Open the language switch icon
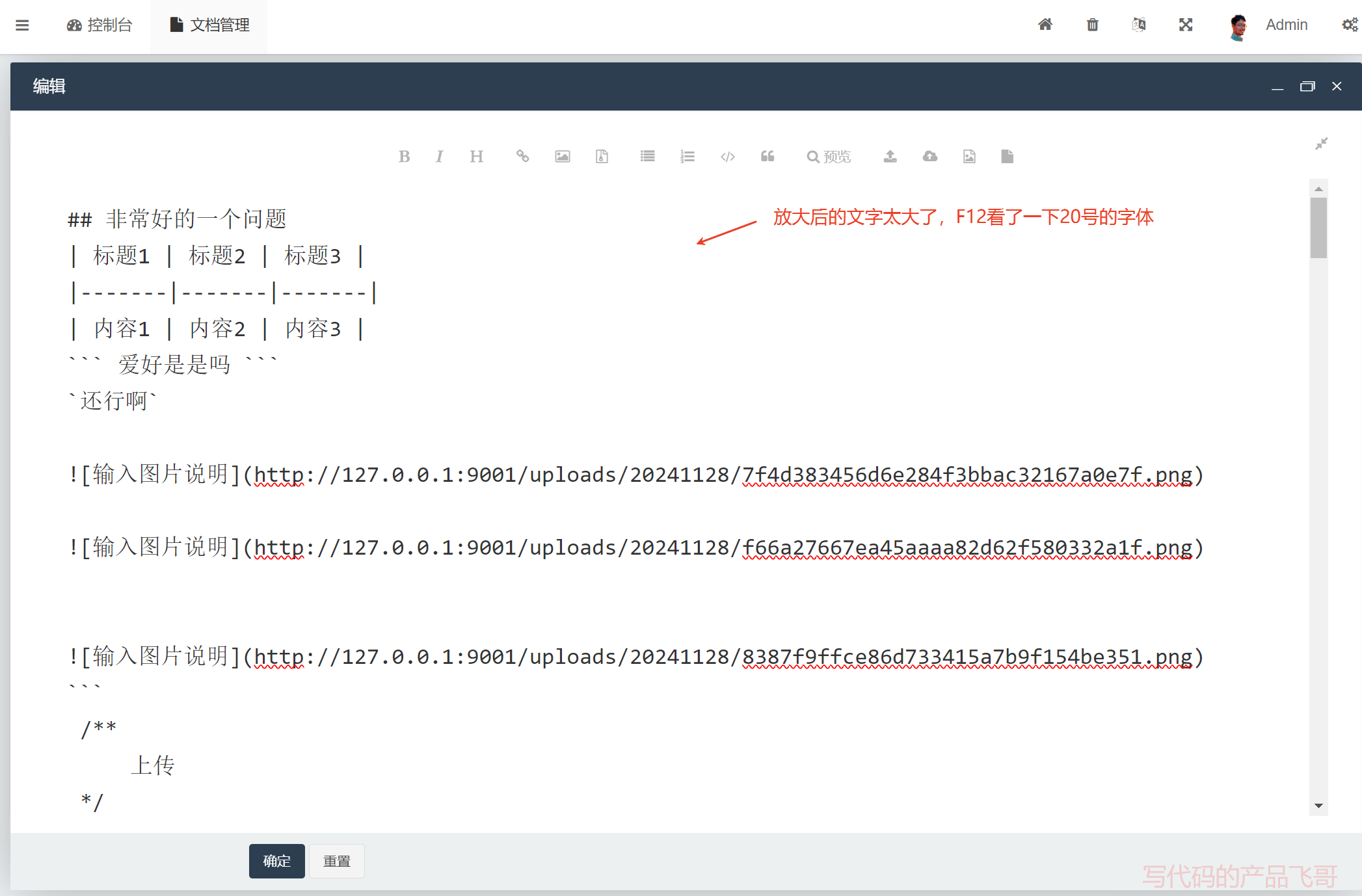 (x=1139, y=25)
